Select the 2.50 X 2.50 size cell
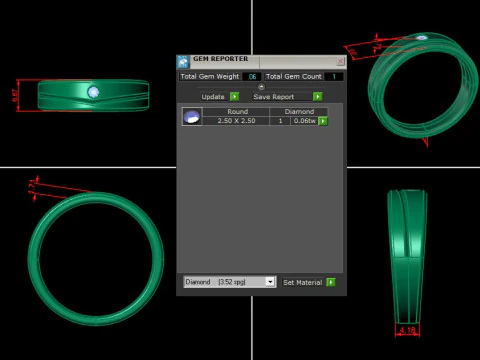The width and height of the screenshot is (480, 360). (x=236, y=121)
